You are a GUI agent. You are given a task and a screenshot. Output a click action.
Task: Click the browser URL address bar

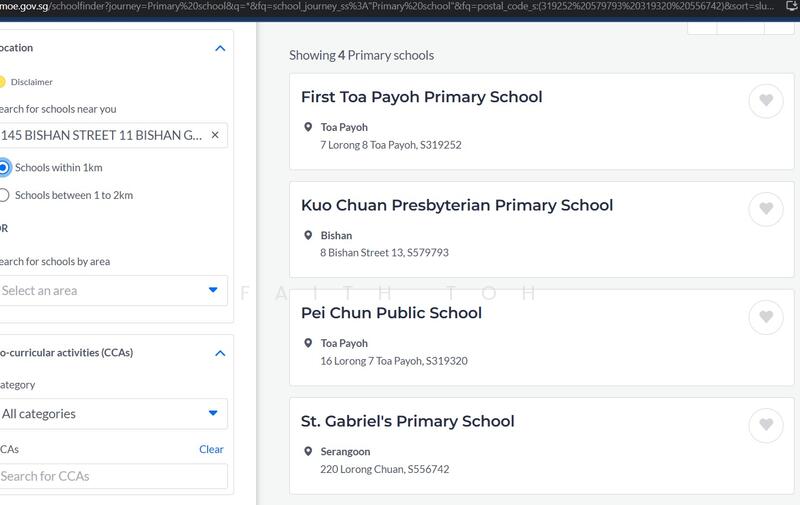(380, 6)
